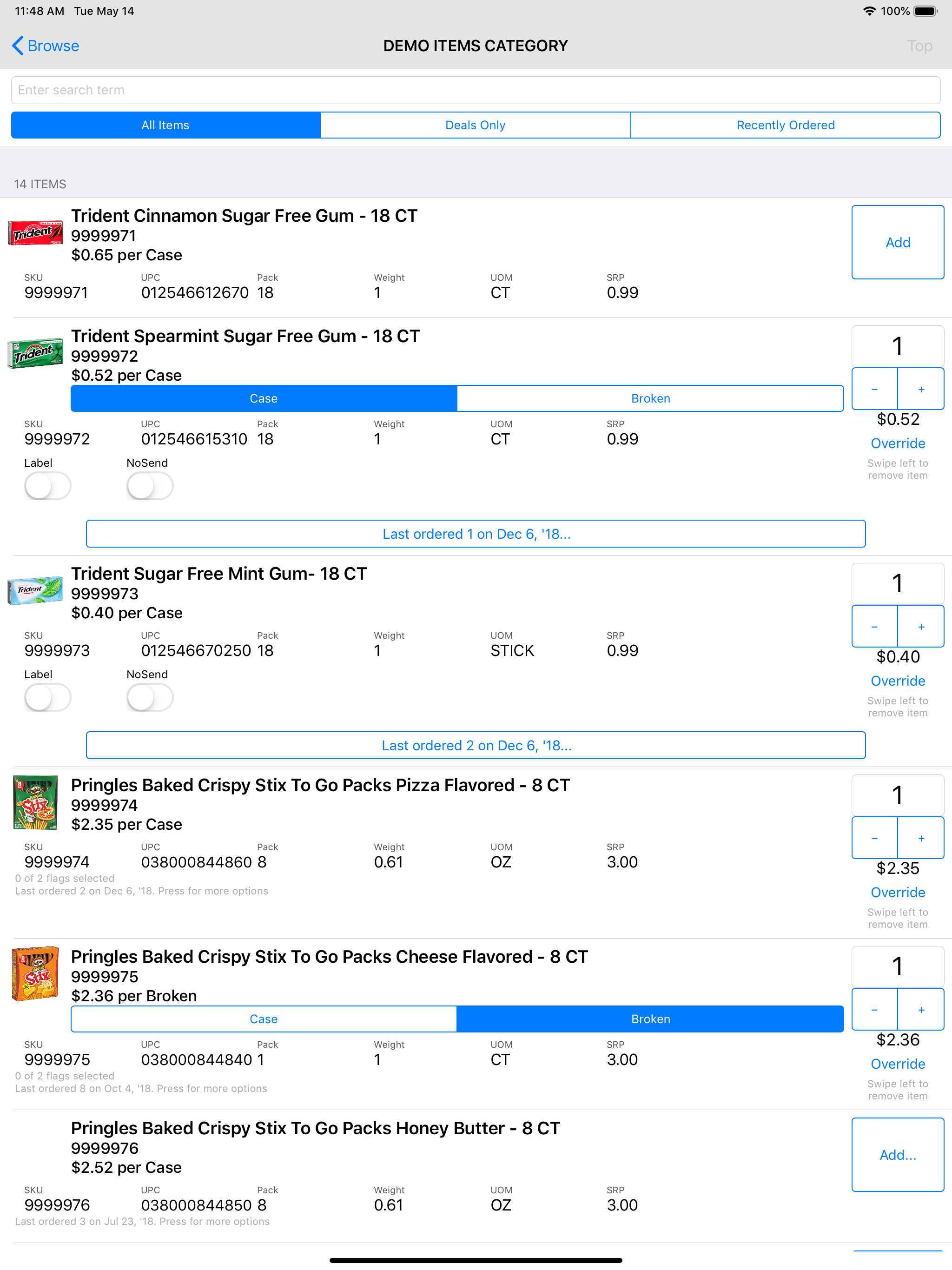Tap Trident Spearmint quantity field
The height and width of the screenshot is (1270, 952).
pos(898,347)
